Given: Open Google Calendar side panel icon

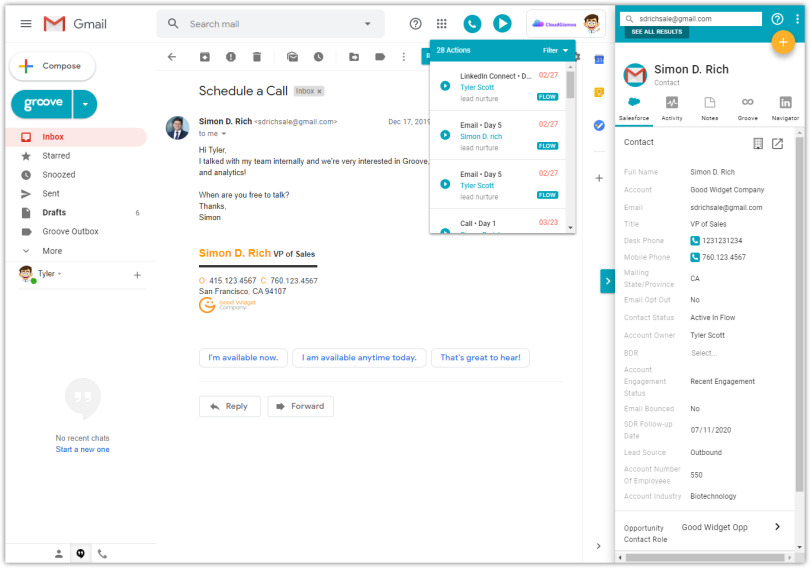Looking at the screenshot, I should click(x=599, y=60).
